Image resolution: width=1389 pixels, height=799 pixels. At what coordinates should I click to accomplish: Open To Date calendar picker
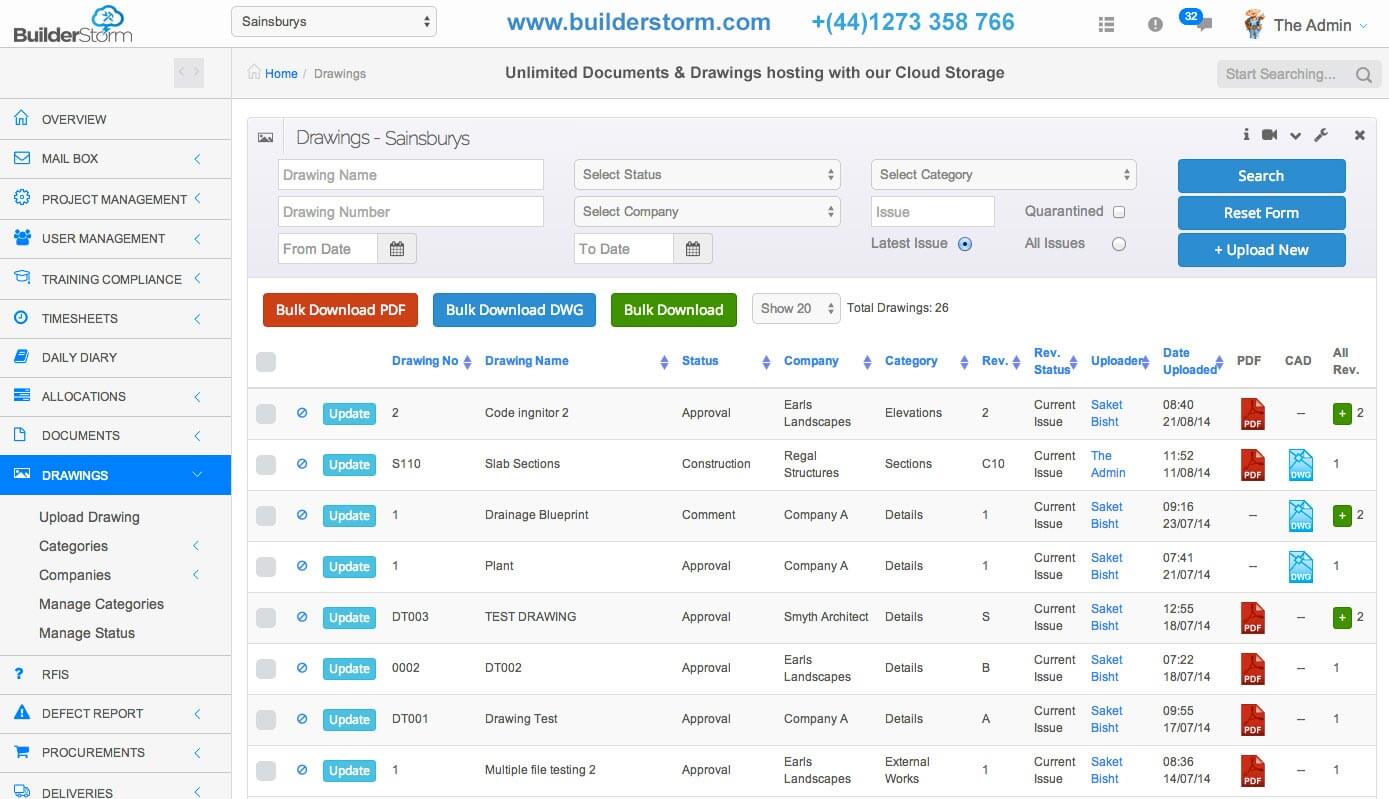pos(693,249)
